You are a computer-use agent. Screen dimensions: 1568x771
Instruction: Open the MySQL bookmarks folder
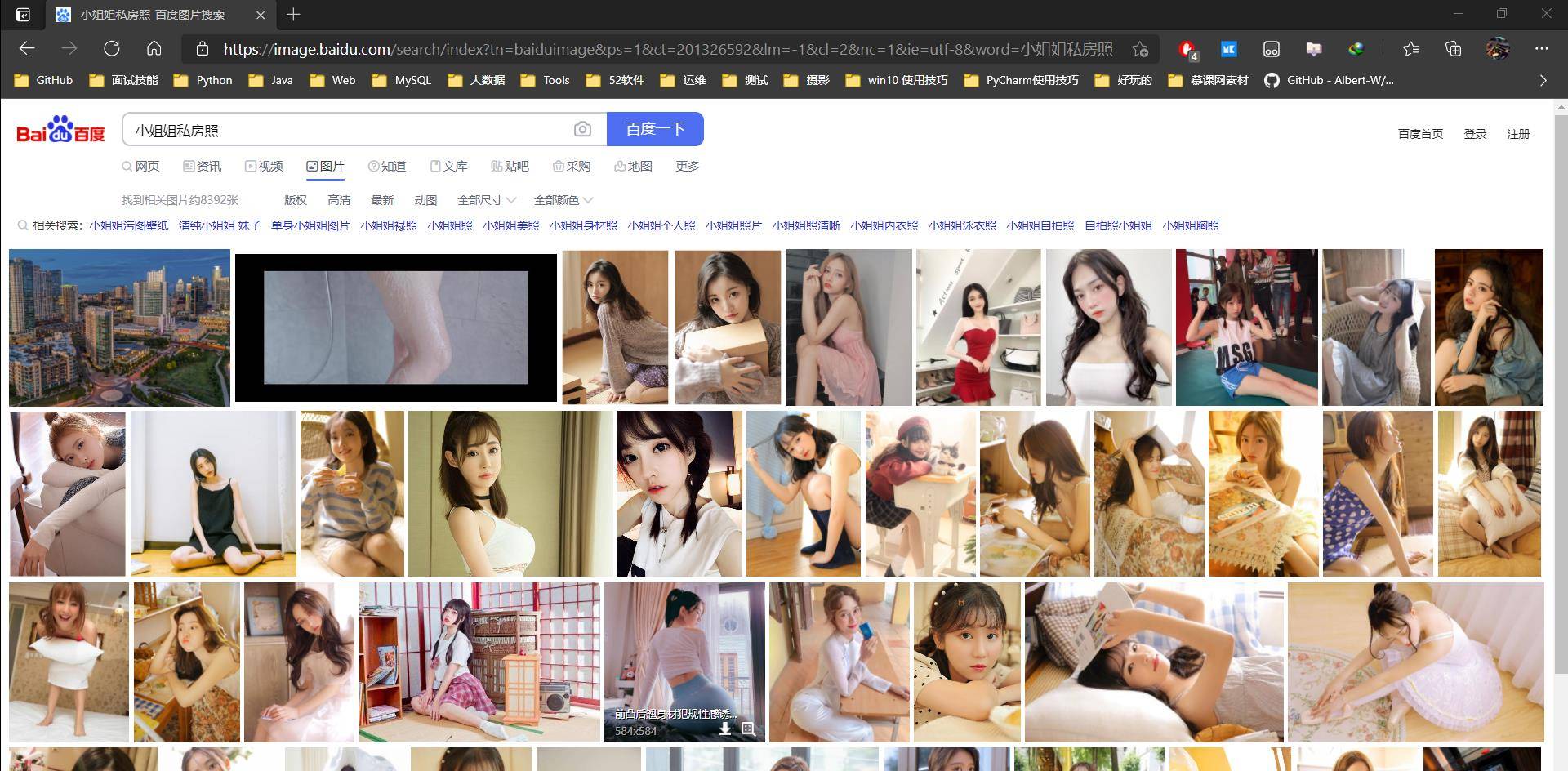[401, 80]
